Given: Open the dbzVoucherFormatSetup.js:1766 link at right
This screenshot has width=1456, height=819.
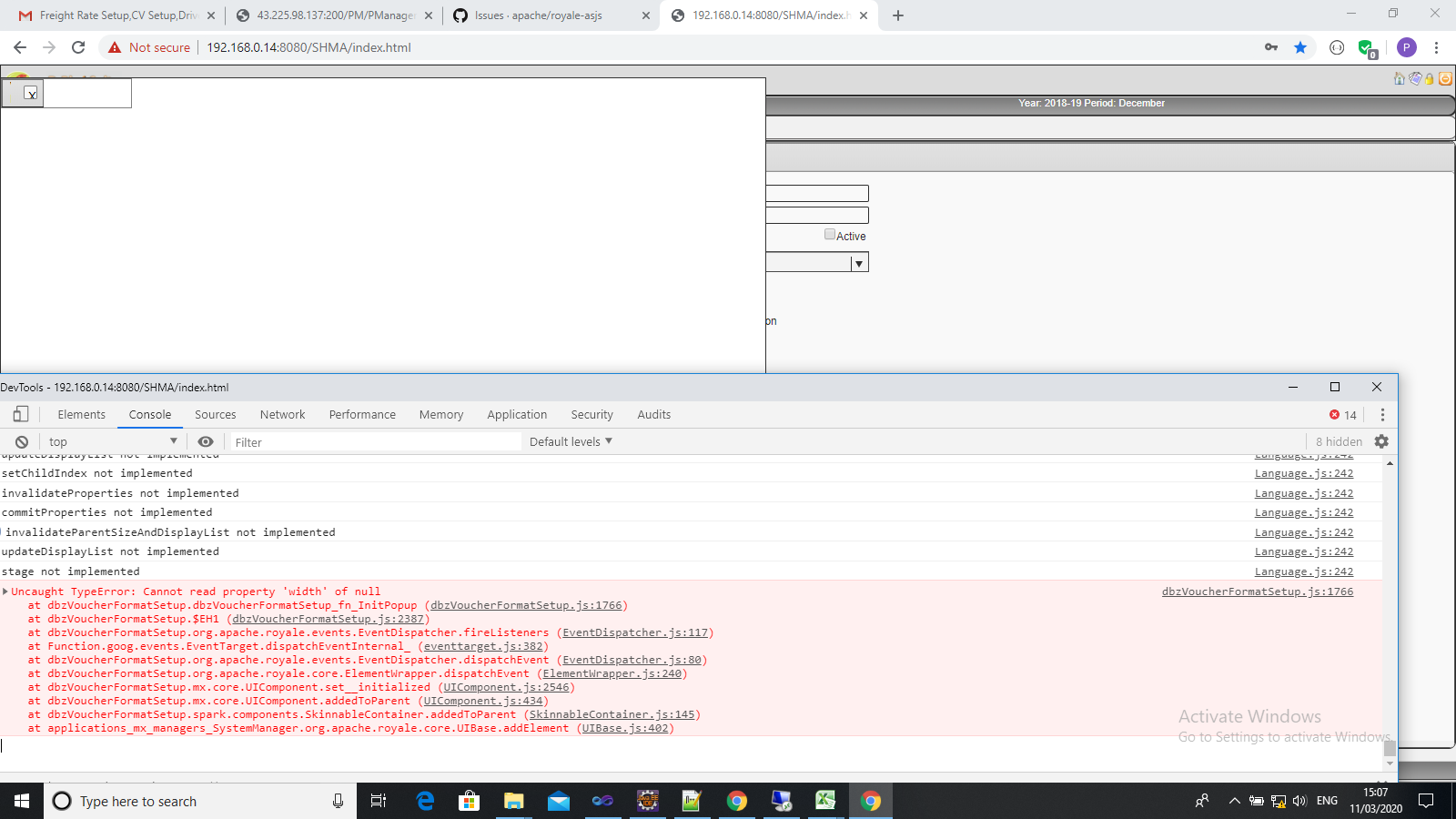Looking at the screenshot, I should point(1258,591).
